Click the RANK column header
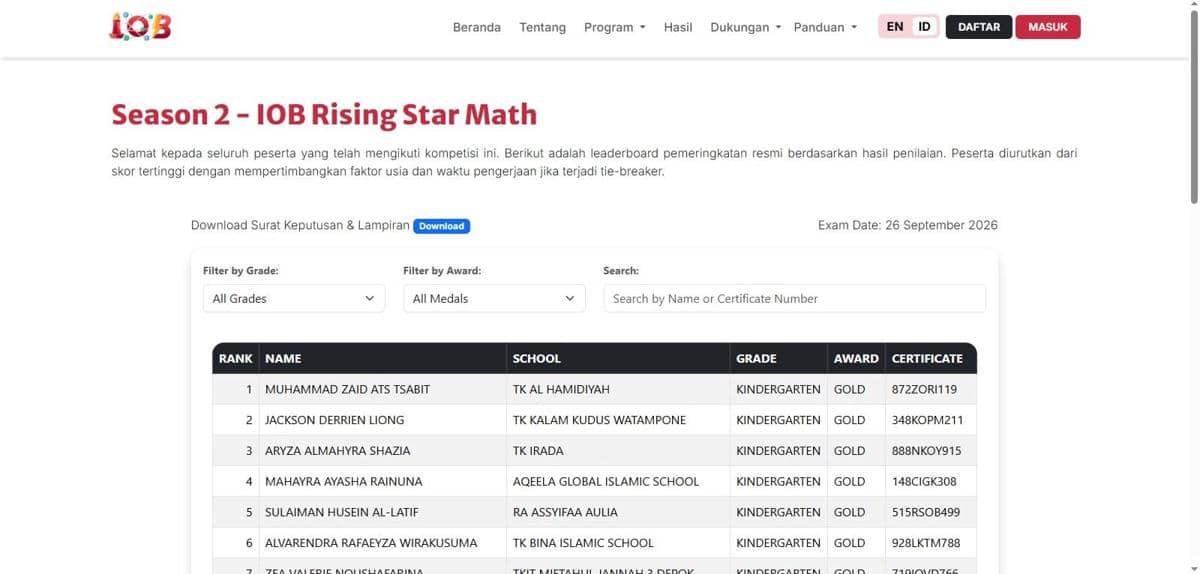 (236, 358)
